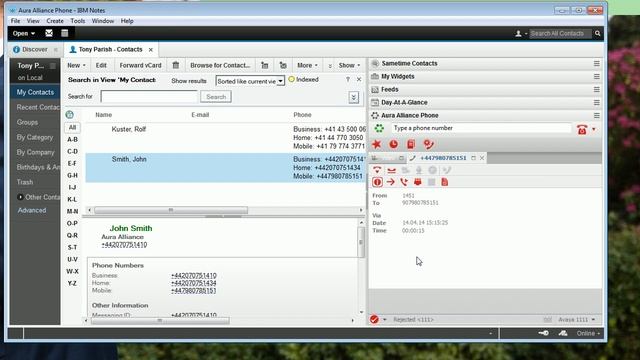Viewport: 640px width, 360px height.
Task: Click the red briefcase-shaped call icon
Action: (x=418, y=182)
